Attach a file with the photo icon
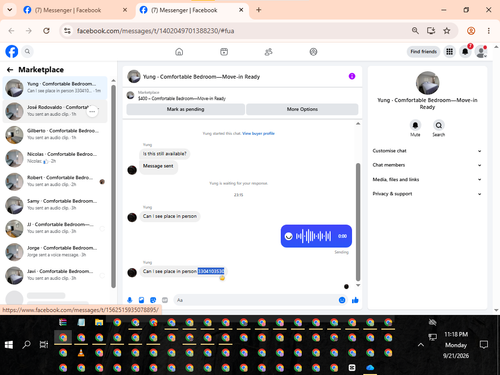500x375 pixels. [x=141, y=300]
